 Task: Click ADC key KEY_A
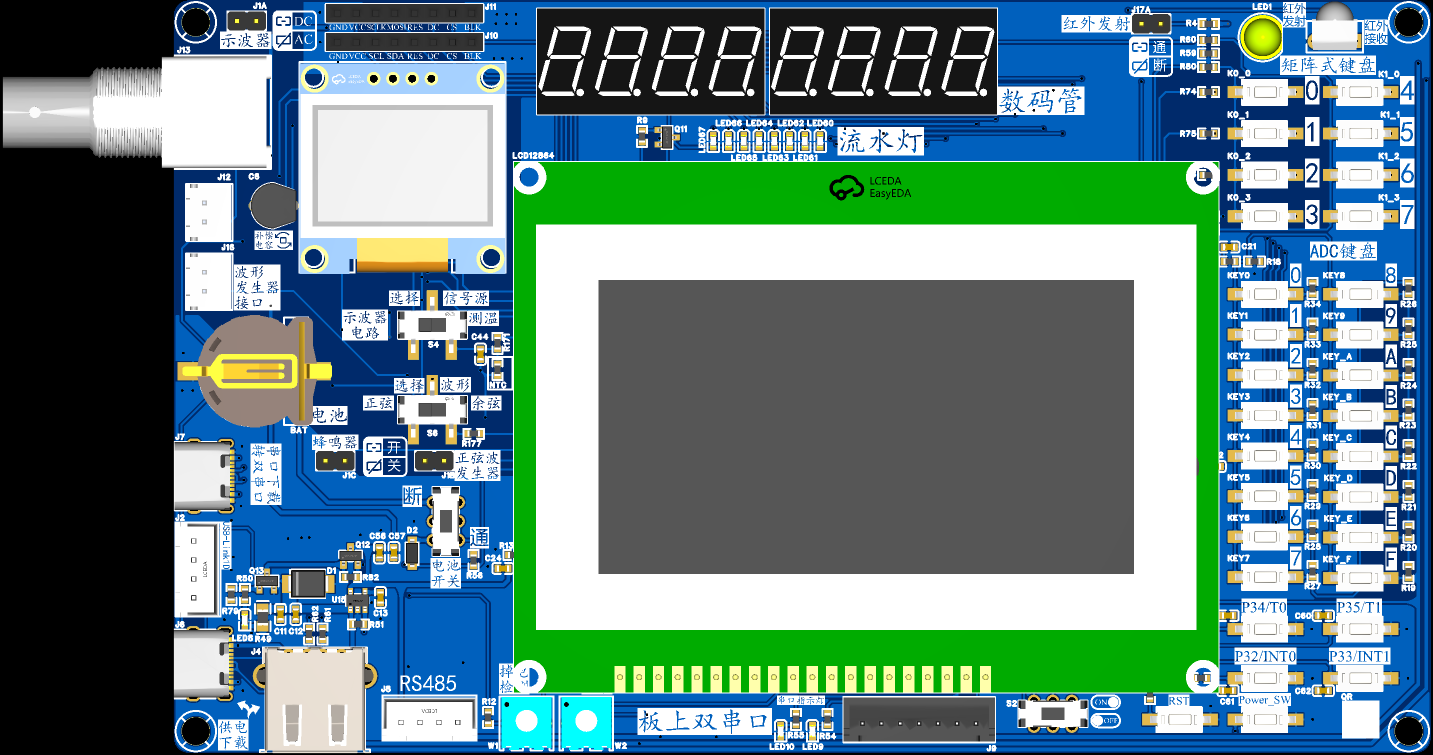[1359, 376]
